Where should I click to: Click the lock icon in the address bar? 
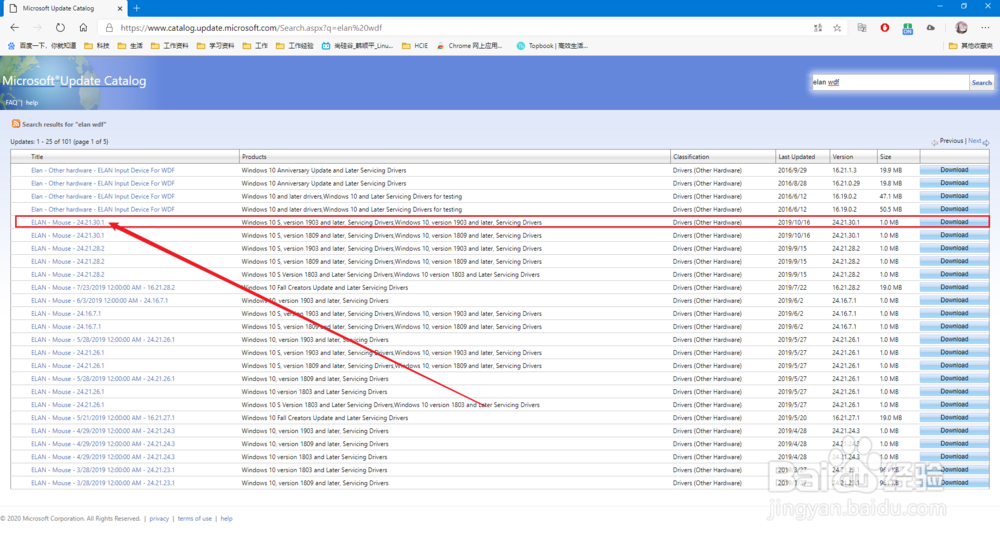pos(109,28)
